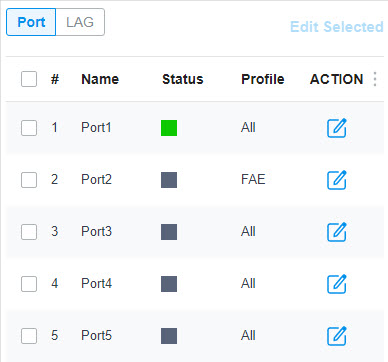Click the Name column header
Viewport: 388px width, 362px height.
click(100, 79)
